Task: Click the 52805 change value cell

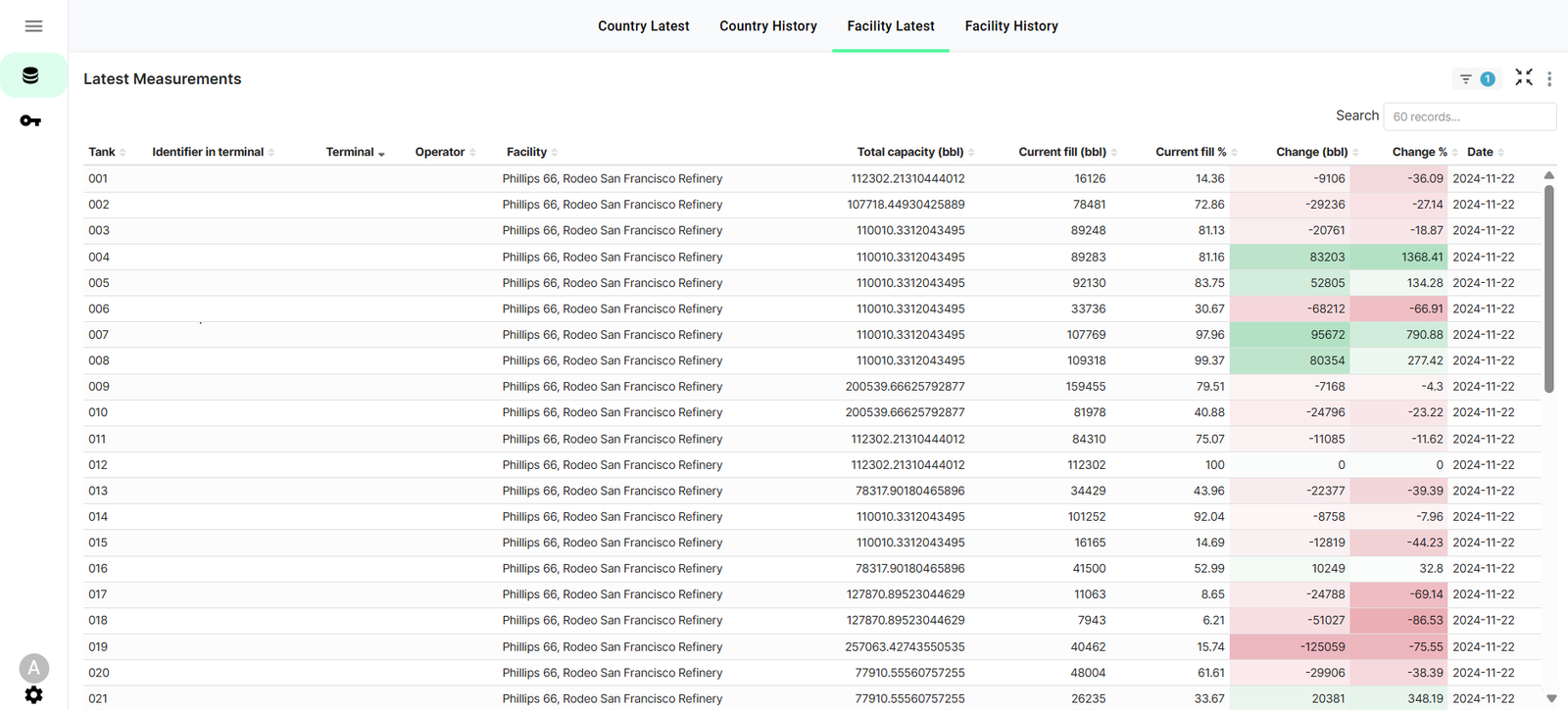Action: tap(1290, 283)
